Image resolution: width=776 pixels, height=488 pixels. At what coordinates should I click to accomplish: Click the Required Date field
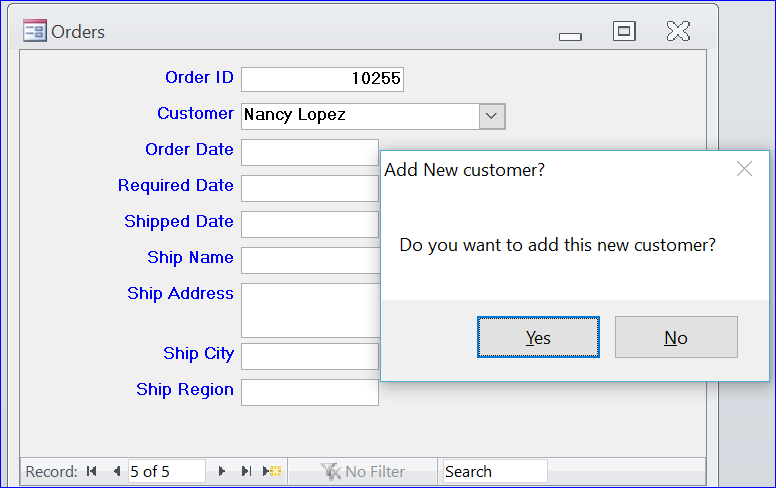pyautogui.click(x=310, y=188)
